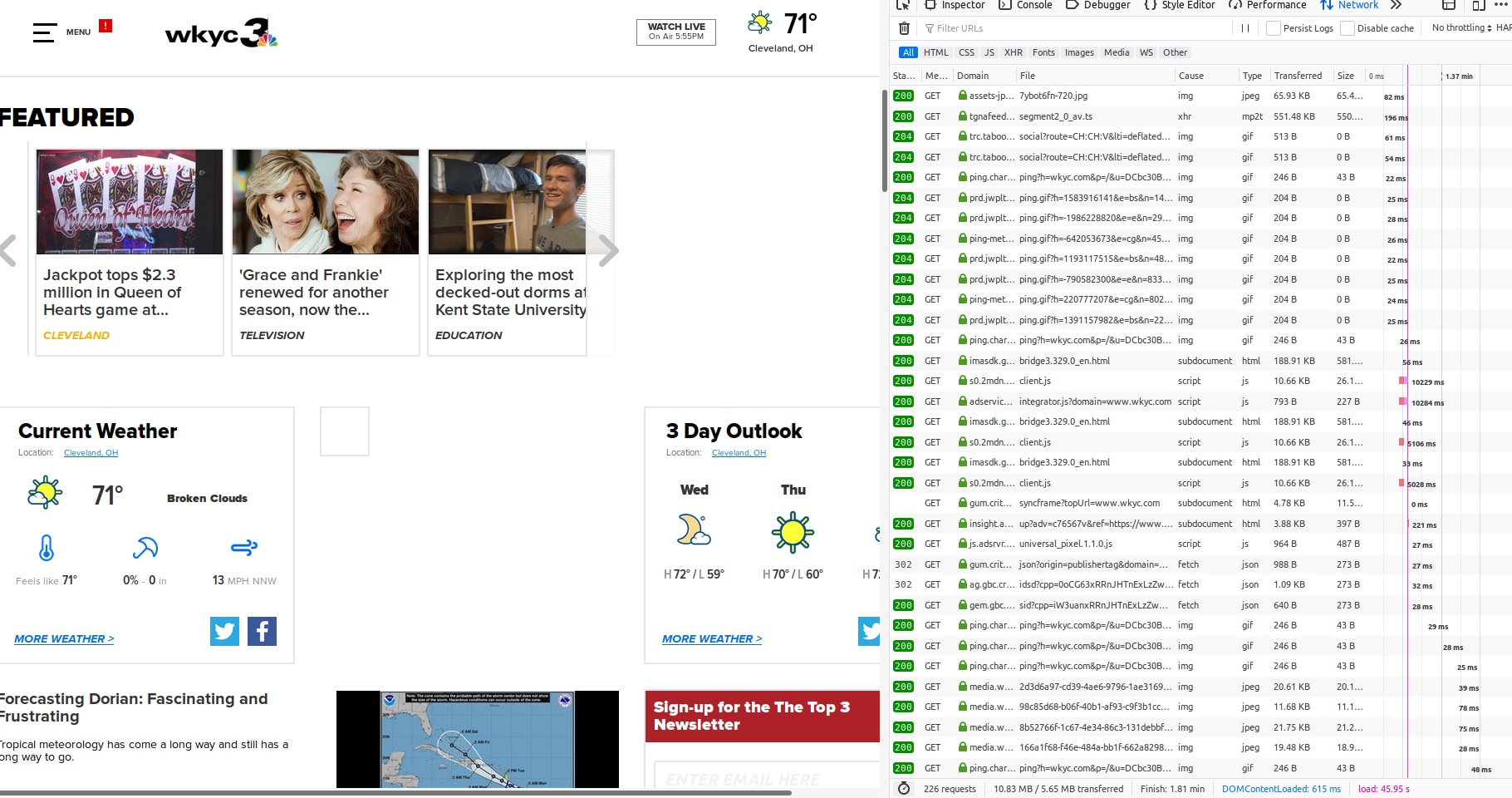Enable Disable cache checkbox
This screenshot has width=1512, height=798.
tap(1348, 28)
